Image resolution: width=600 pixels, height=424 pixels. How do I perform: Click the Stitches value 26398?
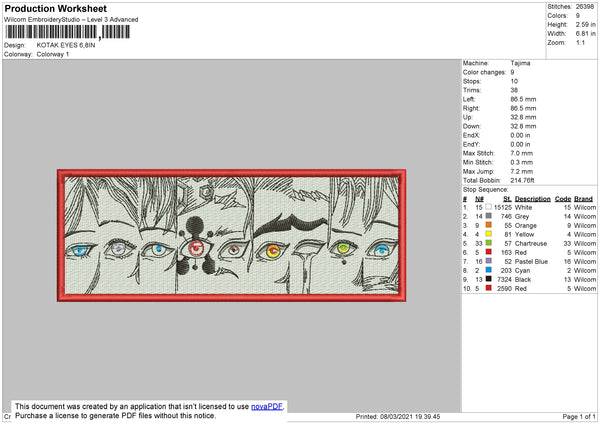pyautogui.click(x=585, y=7)
